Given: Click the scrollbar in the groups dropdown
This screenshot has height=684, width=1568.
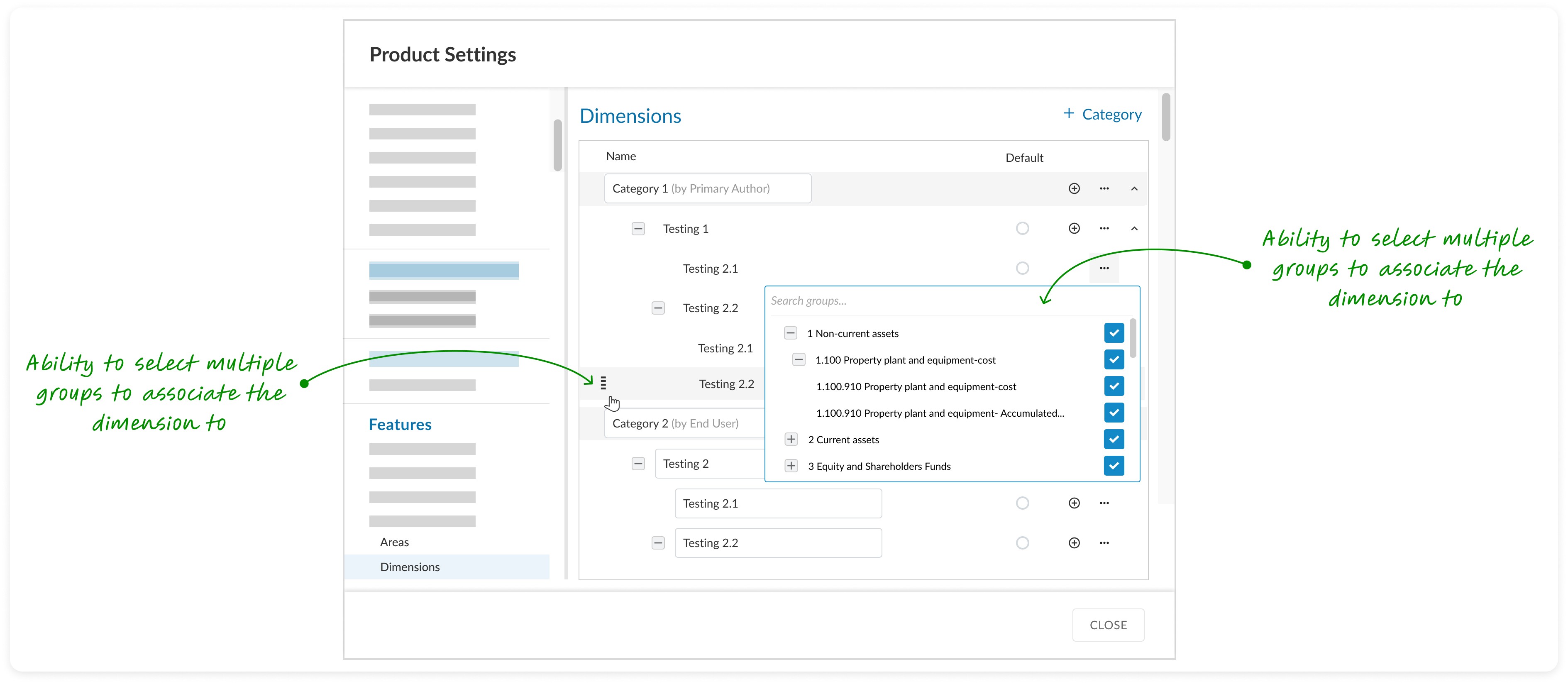Looking at the screenshot, I should 1132,339.
